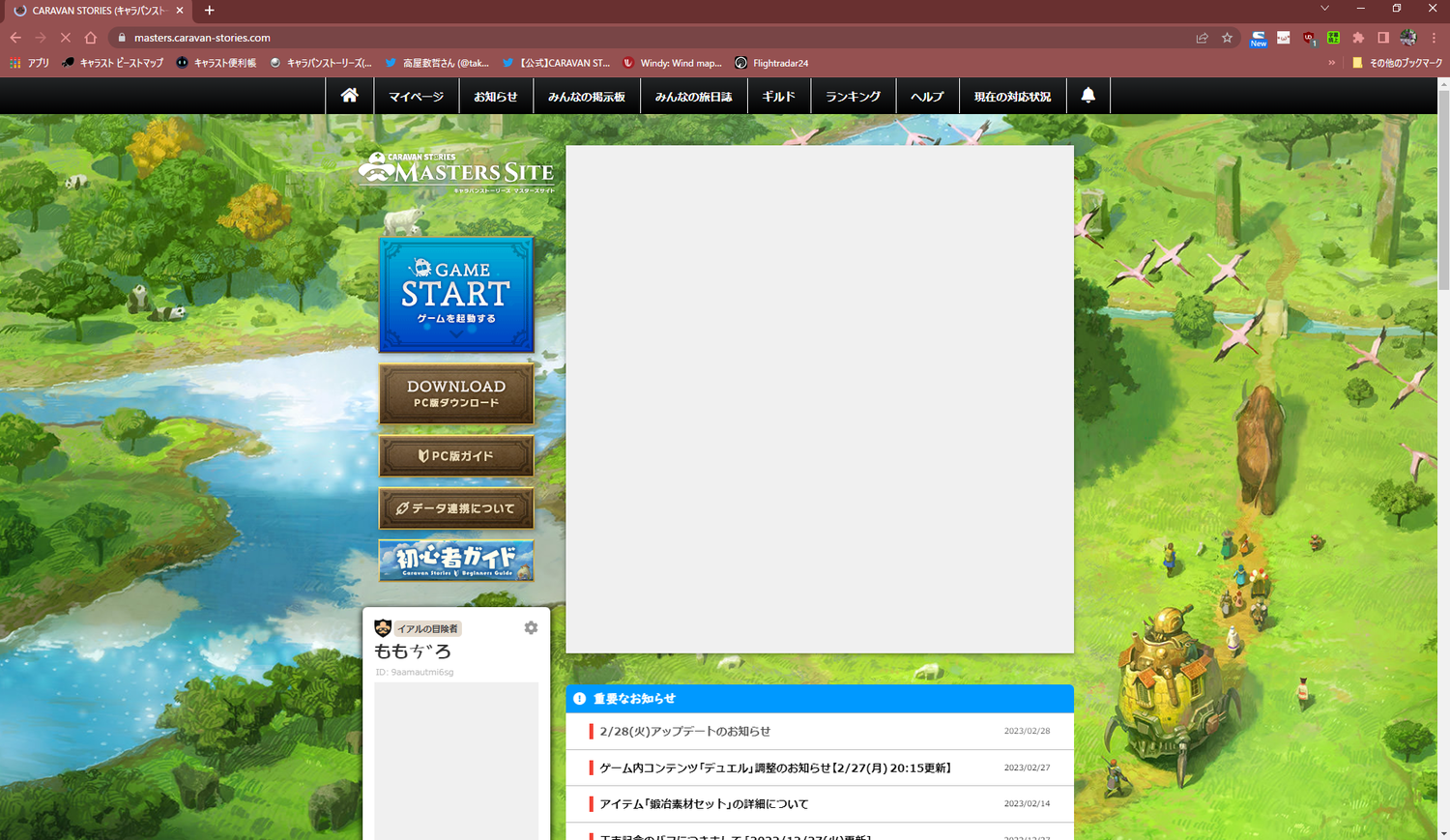Click the ID 9aamautmi6sg text
The width and height of the screenshot is (1450, 840).
click(x=414, y=672)
